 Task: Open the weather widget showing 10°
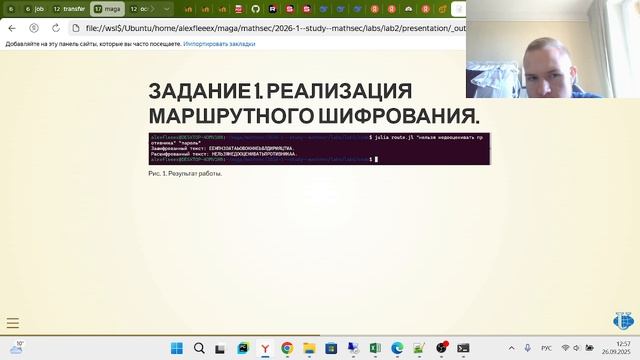(x=17, y=348)
